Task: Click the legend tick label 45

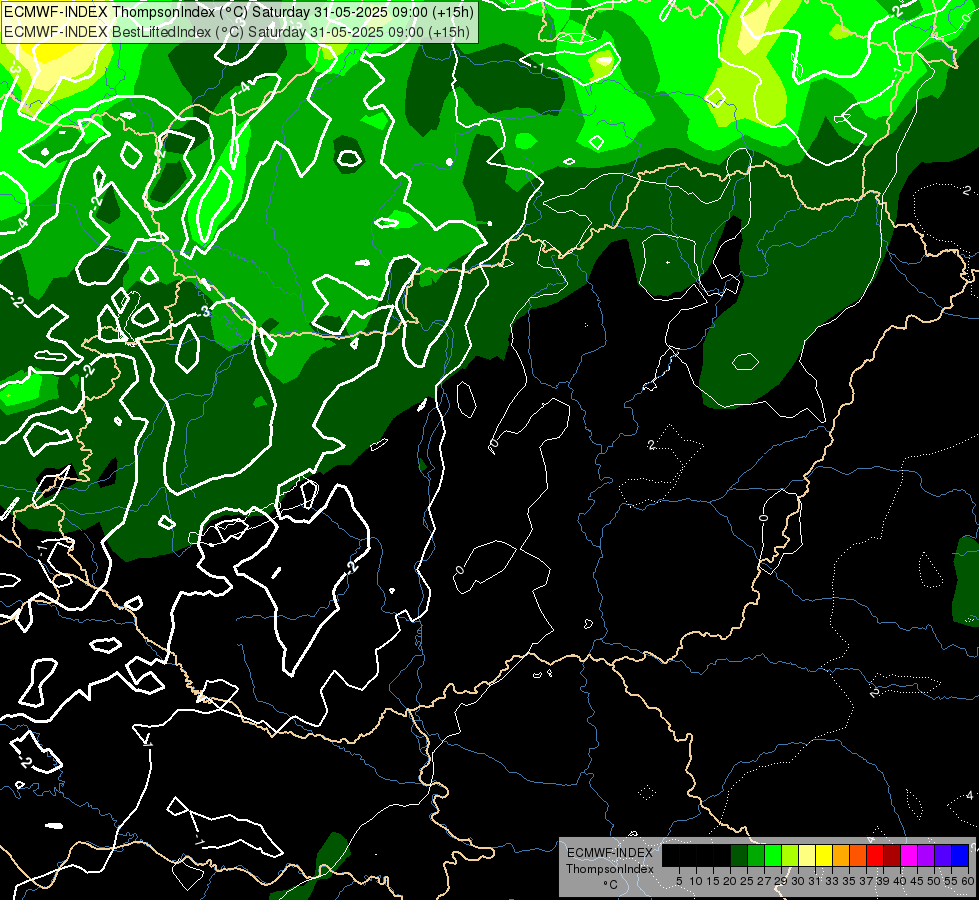Action: click(918, 881)
